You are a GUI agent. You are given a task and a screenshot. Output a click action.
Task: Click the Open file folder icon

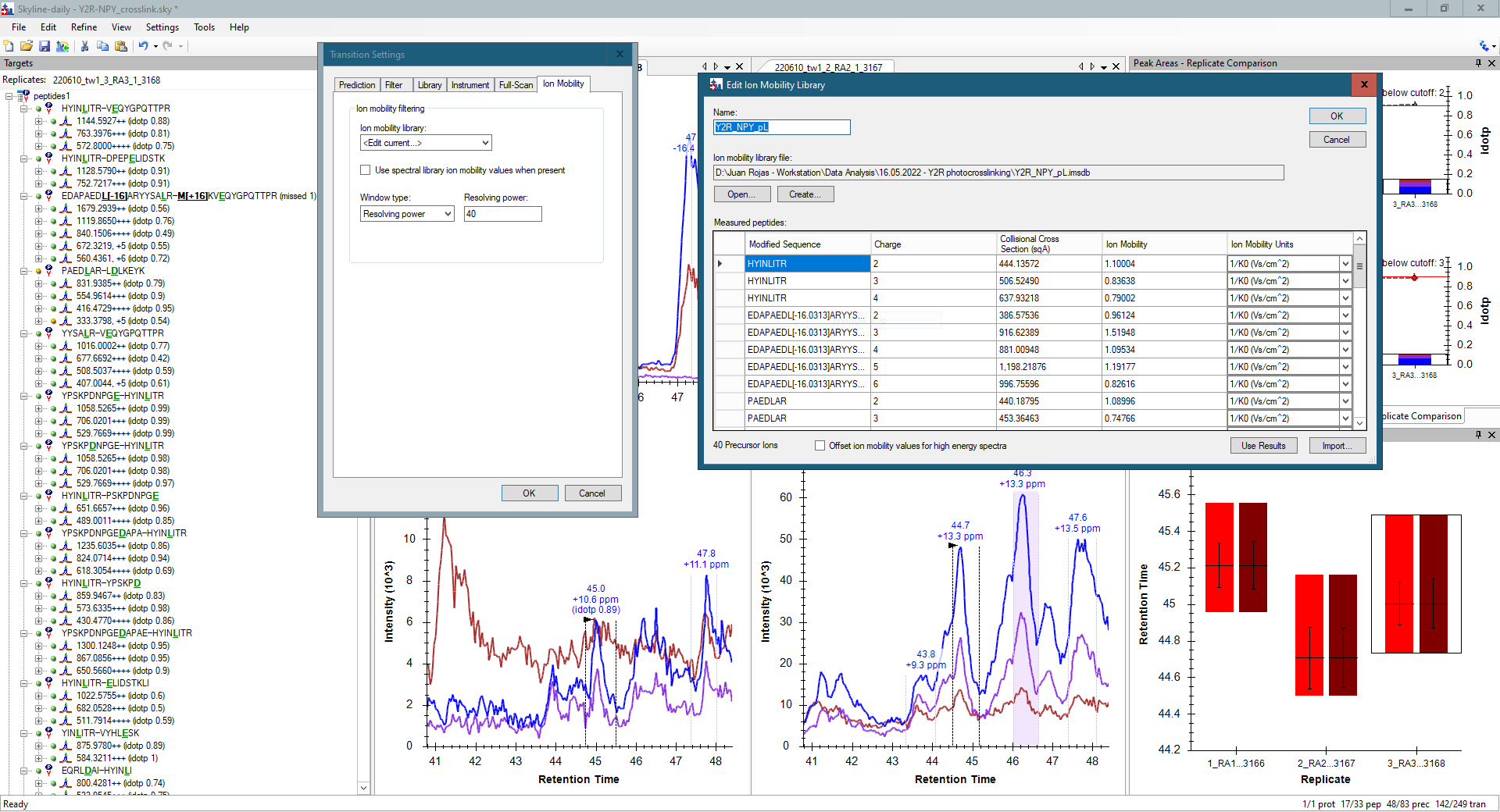(x=27, y=46)
